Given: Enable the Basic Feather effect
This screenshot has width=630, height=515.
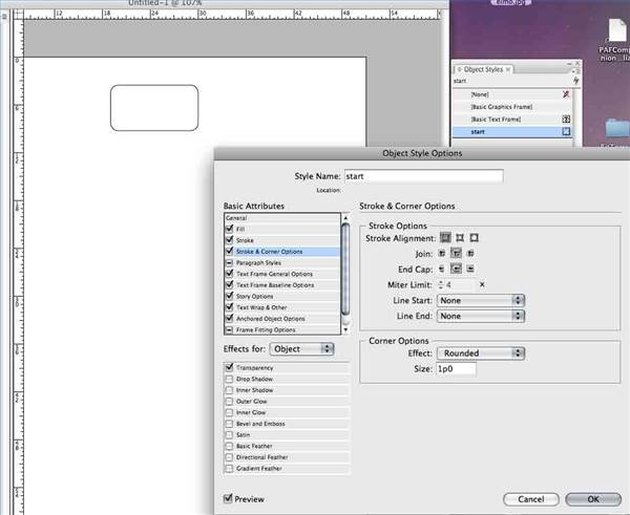Looking at the screenshot, I should pos(229,446).
